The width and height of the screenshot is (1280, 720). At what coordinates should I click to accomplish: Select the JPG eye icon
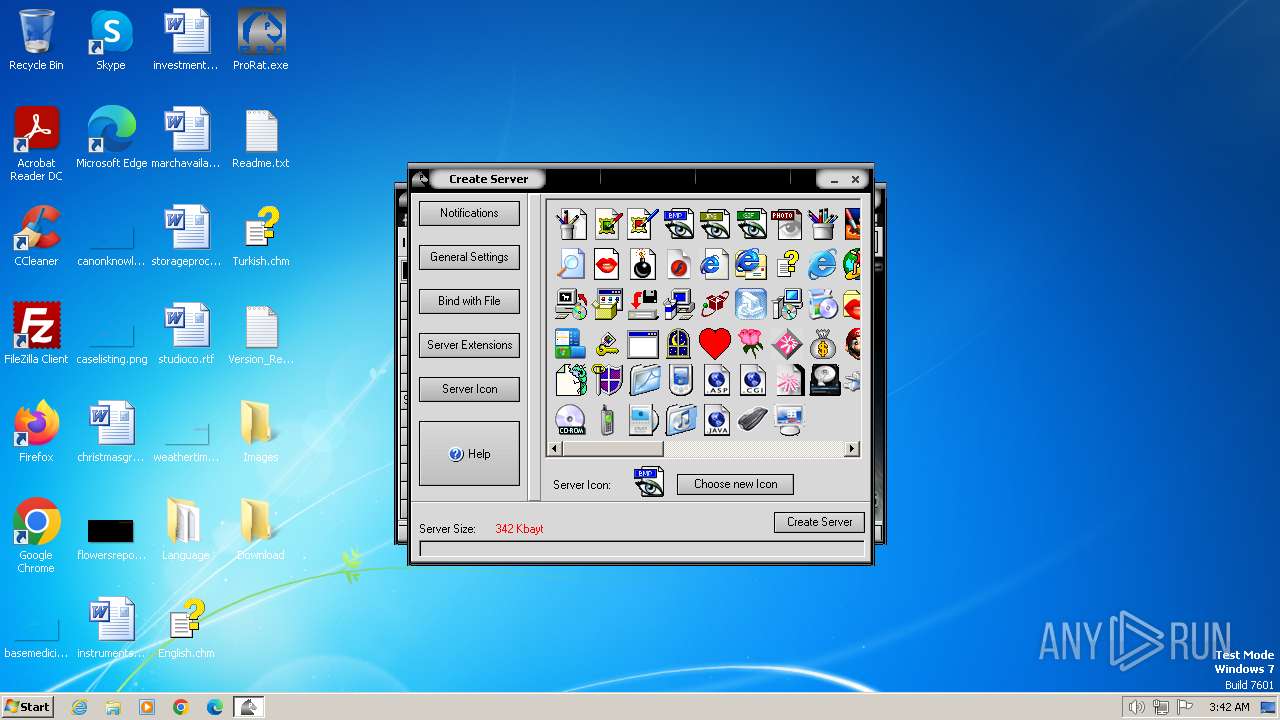(715, 224)
